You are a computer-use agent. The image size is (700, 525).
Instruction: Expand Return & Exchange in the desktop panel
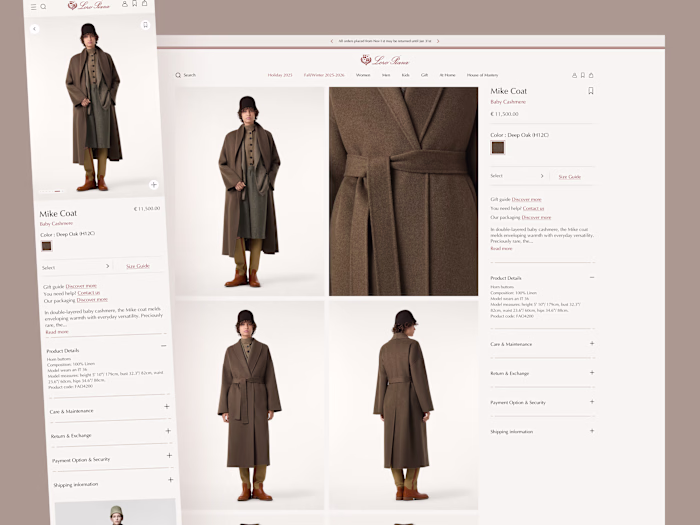coord(592,373)
